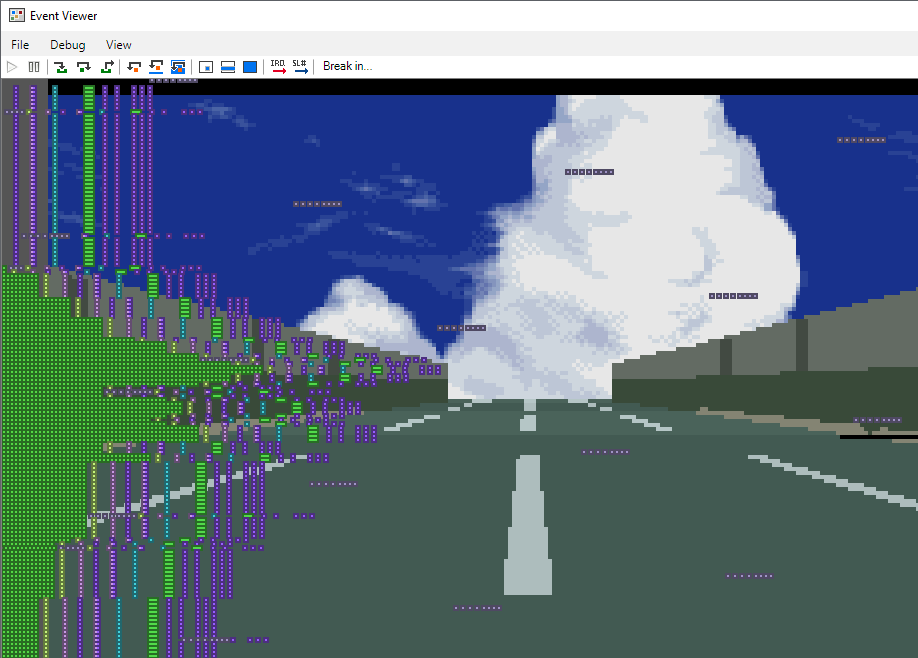Image resolution: width=918 pixels, height=658 pixels.
Task: Click the Run one frame icon
Action: coord(250,67)
